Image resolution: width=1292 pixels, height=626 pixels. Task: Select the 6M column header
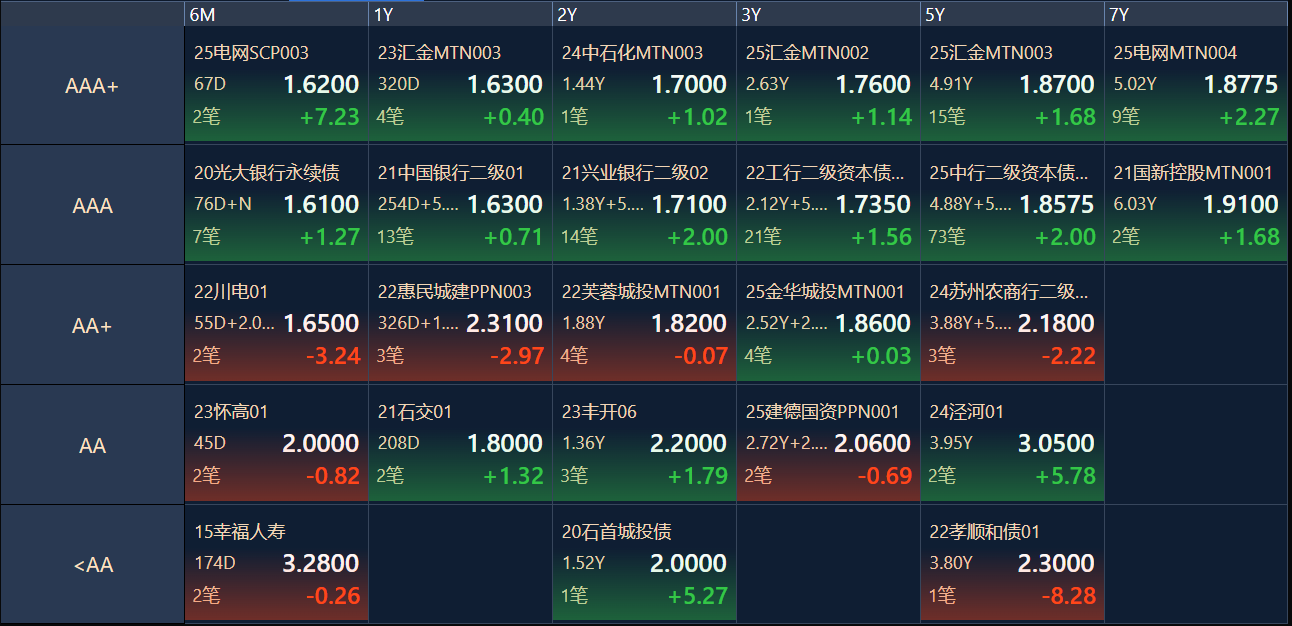coord(277,14)
